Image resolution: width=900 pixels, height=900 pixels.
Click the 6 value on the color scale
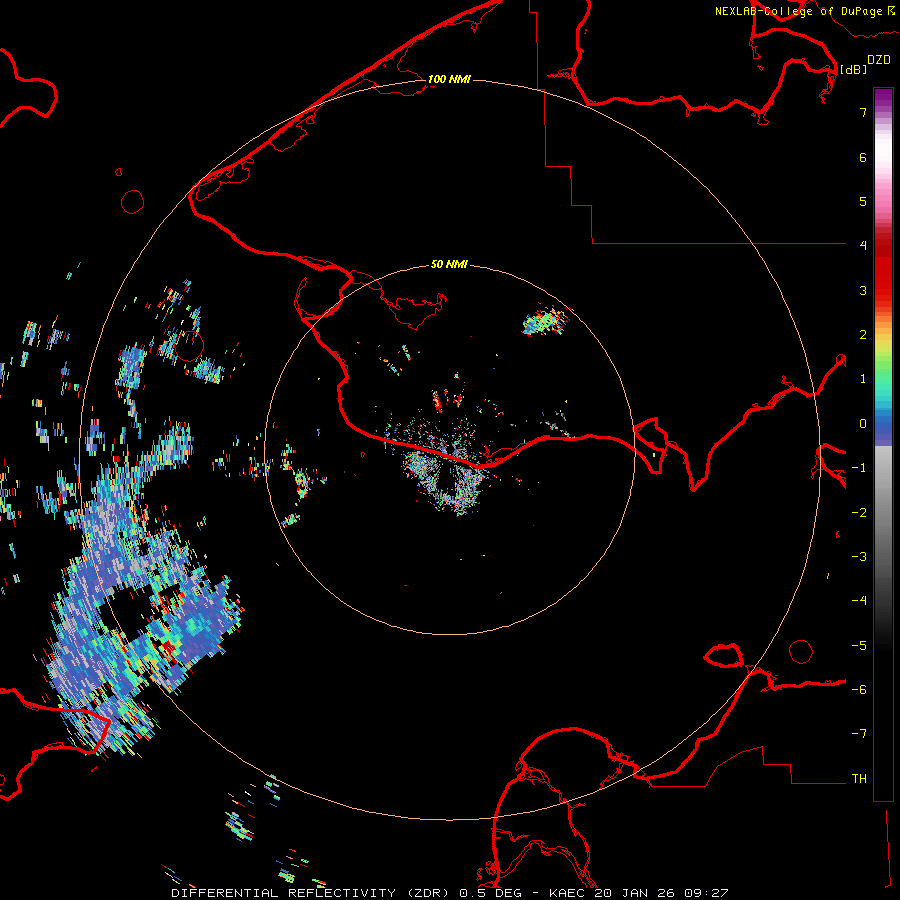point(863,157)
